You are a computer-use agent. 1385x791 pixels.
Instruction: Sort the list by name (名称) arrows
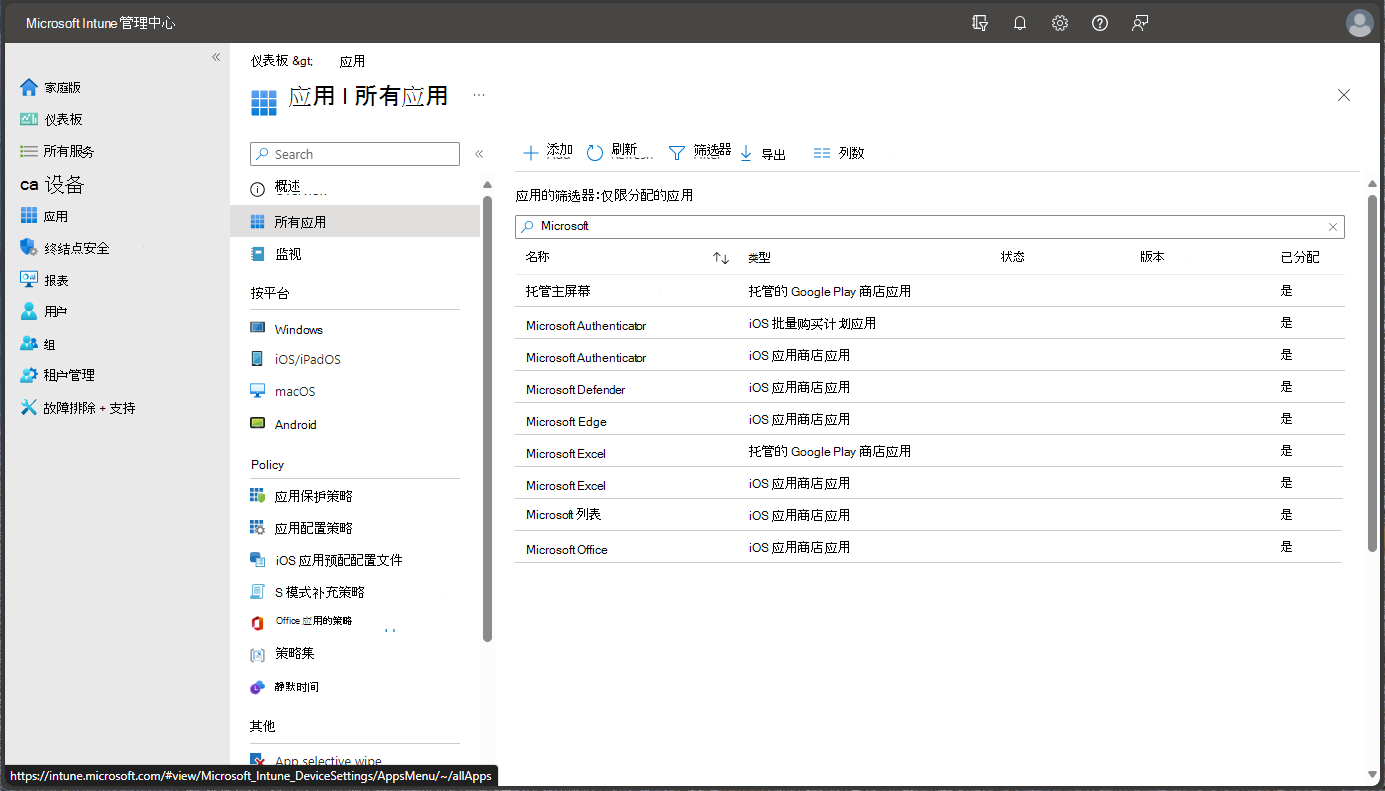pos(721,258)
